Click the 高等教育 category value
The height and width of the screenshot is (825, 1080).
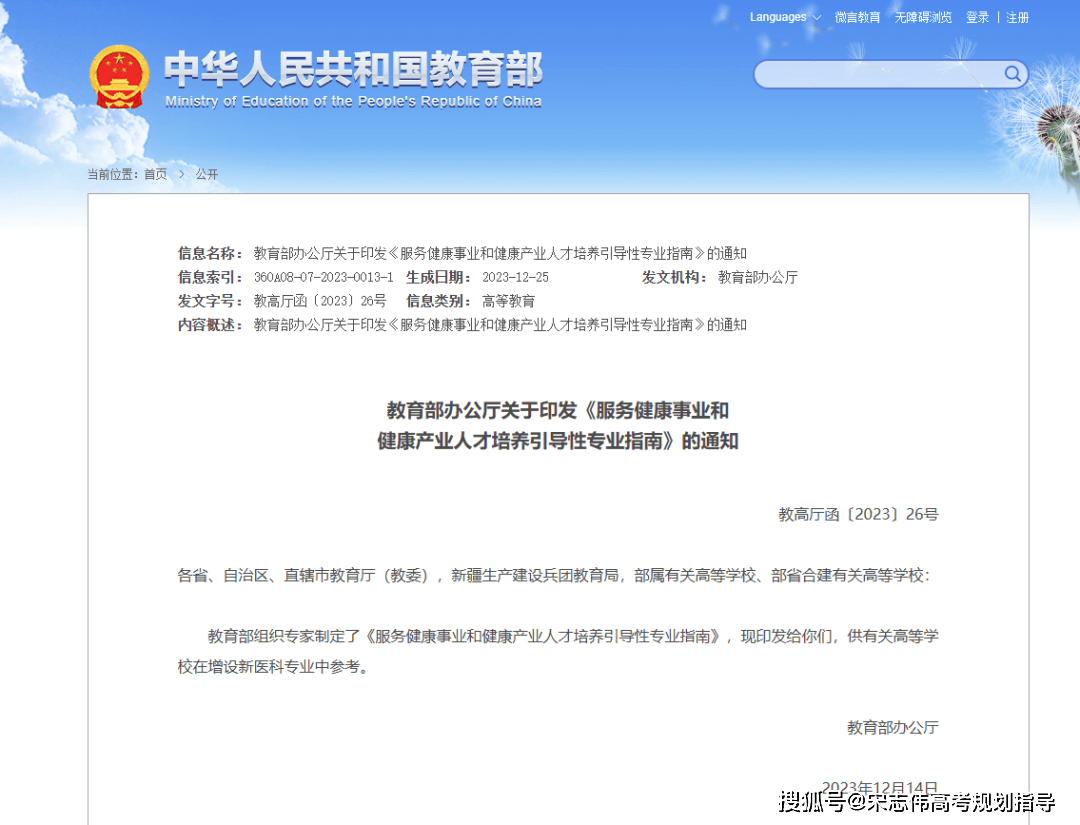click(x=508, y=301)
